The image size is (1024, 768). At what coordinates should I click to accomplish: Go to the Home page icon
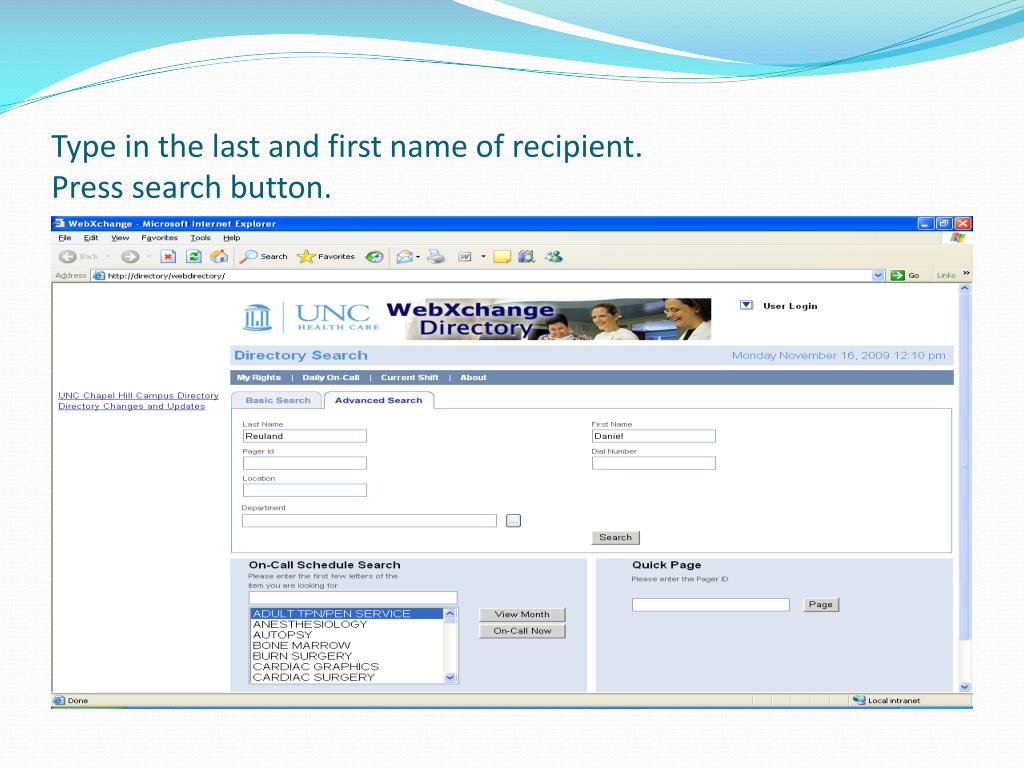tap(219, 257)
